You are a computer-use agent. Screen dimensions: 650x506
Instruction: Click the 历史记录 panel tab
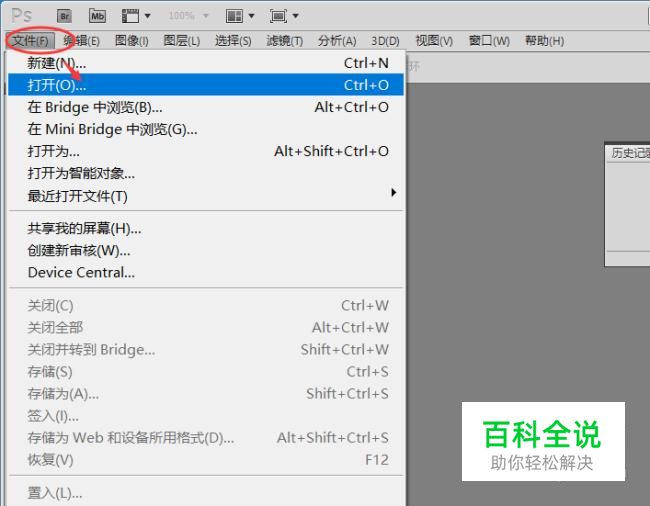[630, 153]
